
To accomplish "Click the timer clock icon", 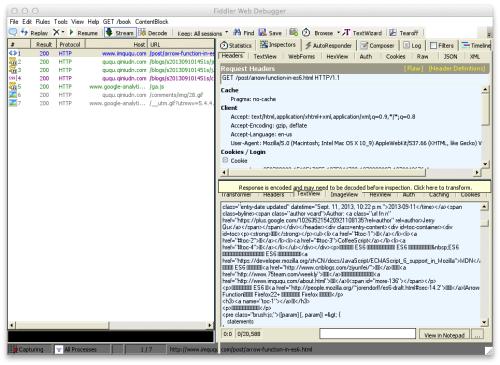I will (x=306, y=32).
